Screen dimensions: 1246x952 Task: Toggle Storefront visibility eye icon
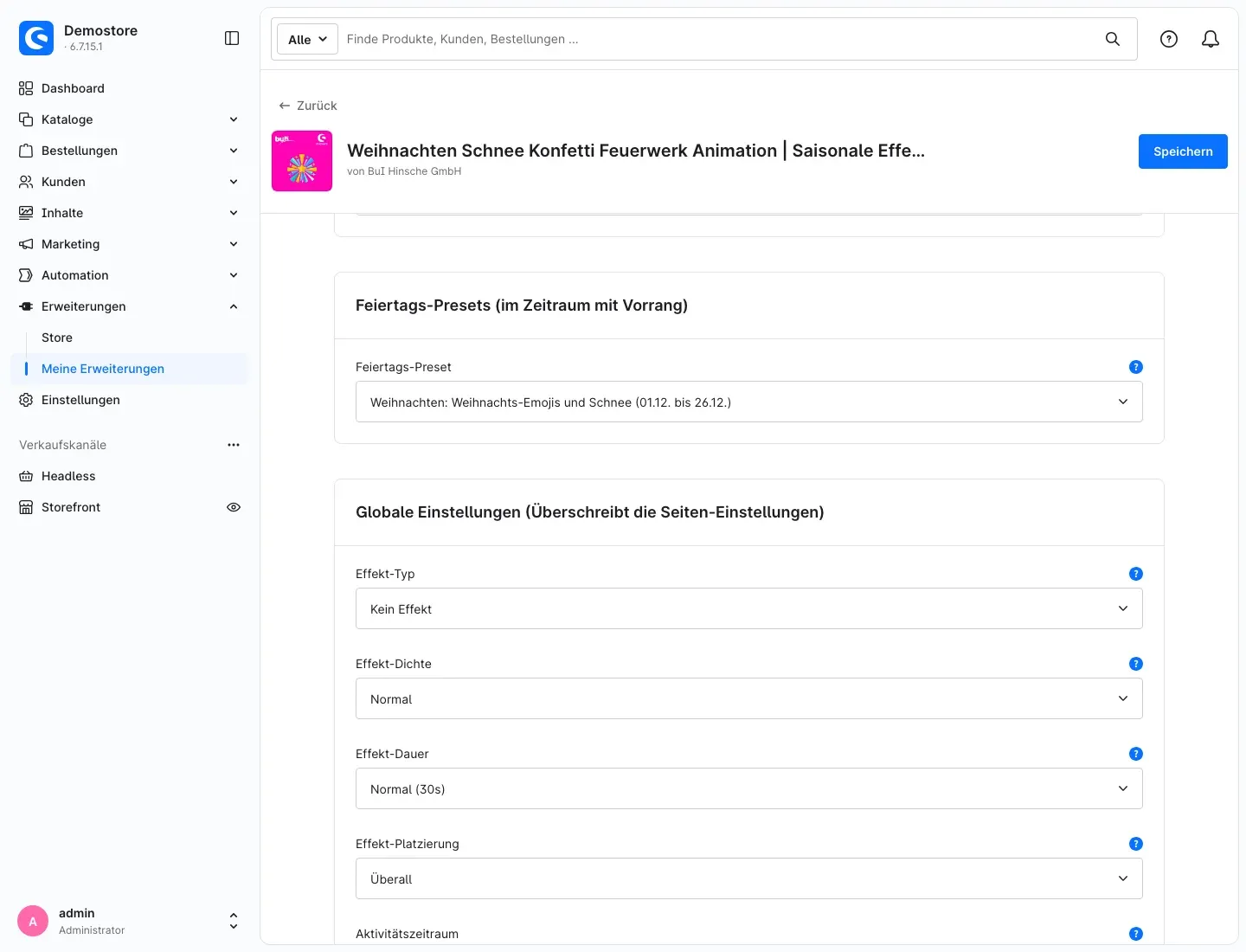click(234, 507)
